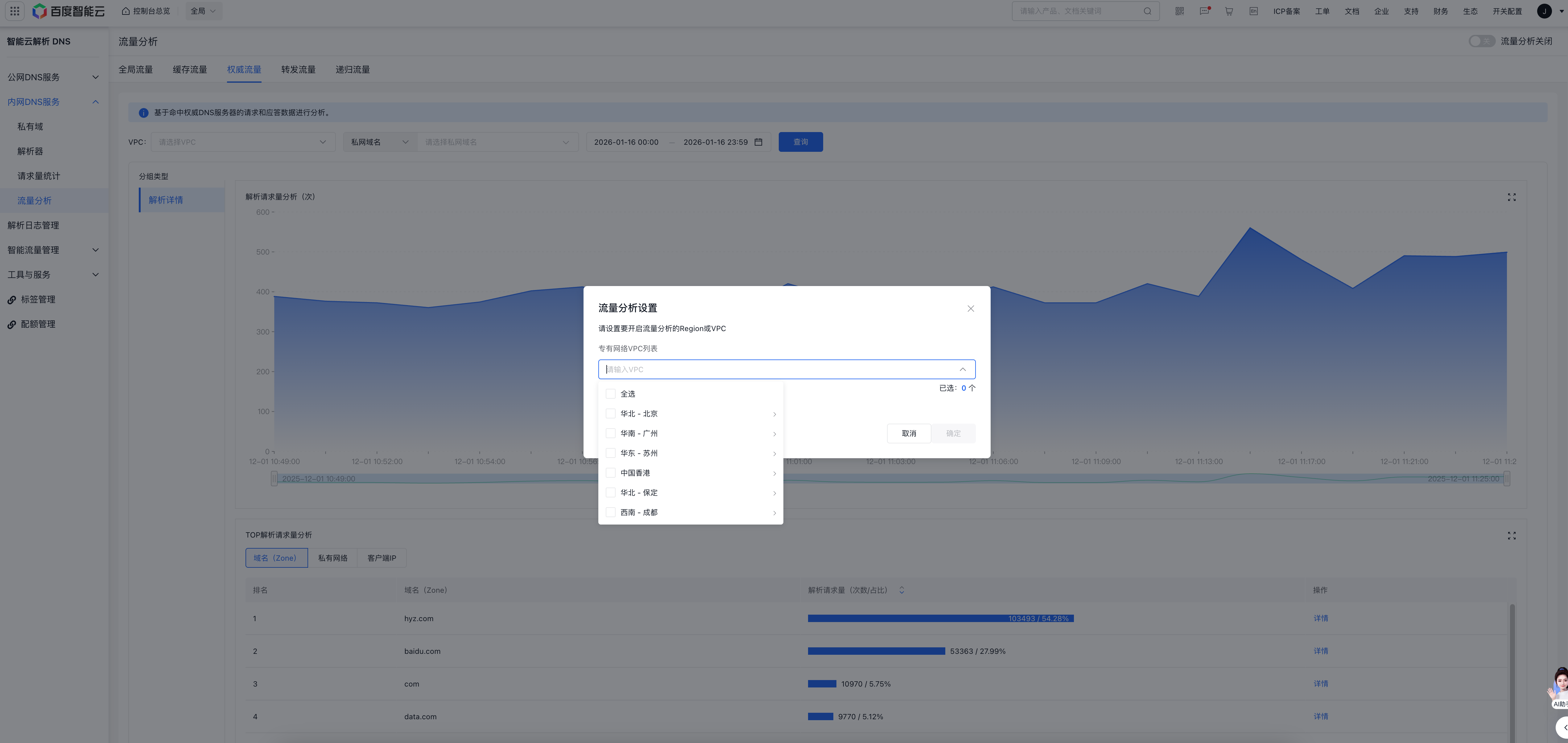Open the app grid menu icon
Image resolution: width=1568 pixels, height=743 pixels.
14,11
